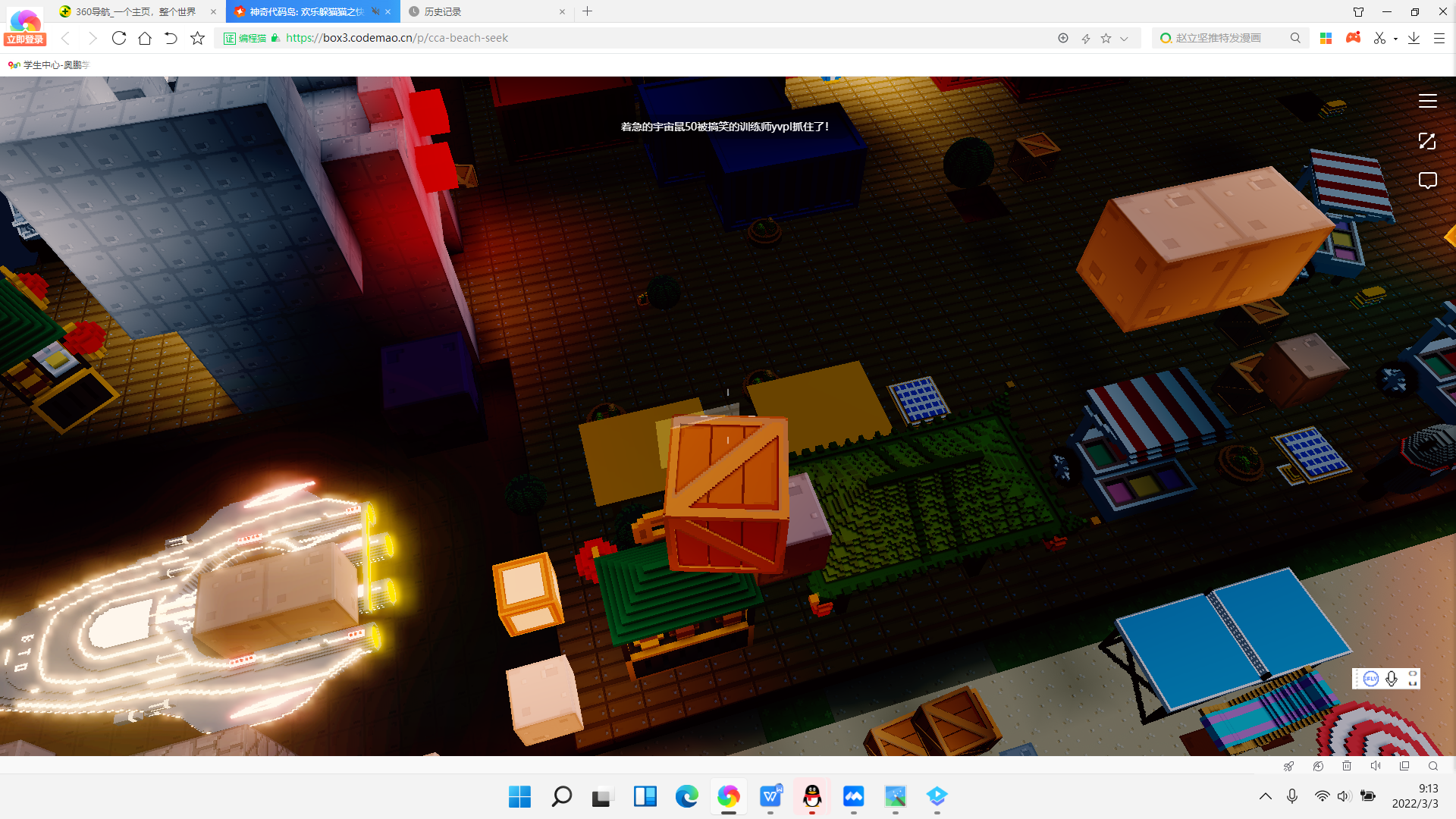This screenshot has width=1456, height=819.
Task: Open the red game controller extension
Action: [x=1353, y=37]
